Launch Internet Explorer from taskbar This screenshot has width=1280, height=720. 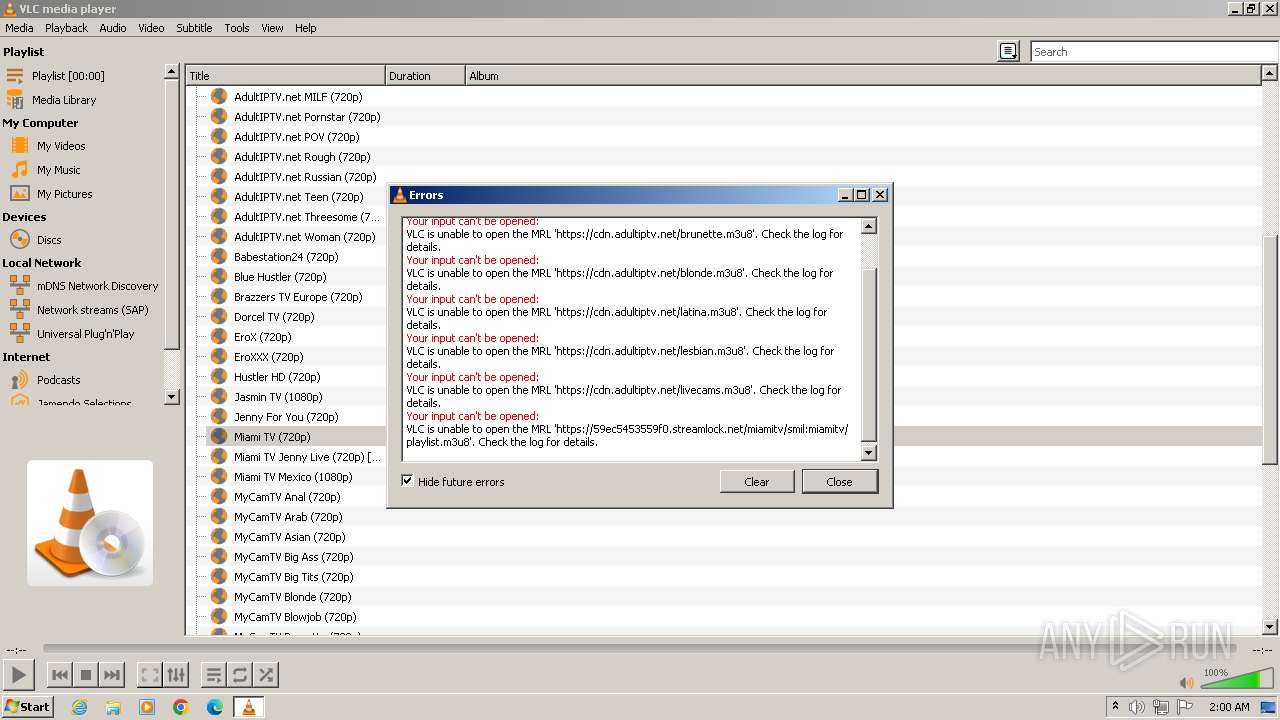pyautogui.click(x=79, y=707)
